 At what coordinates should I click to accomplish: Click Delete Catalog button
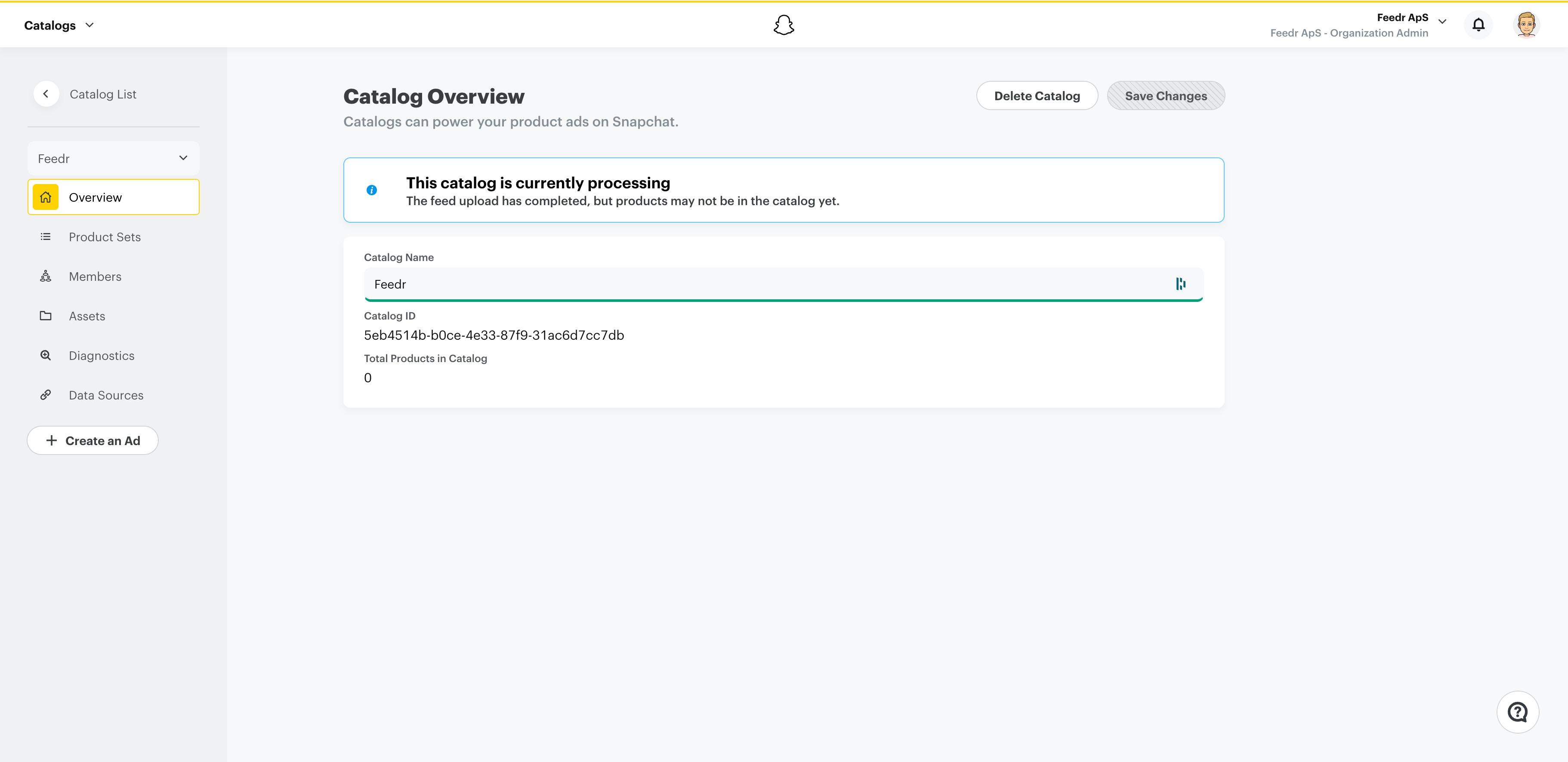coord(1037,95)
